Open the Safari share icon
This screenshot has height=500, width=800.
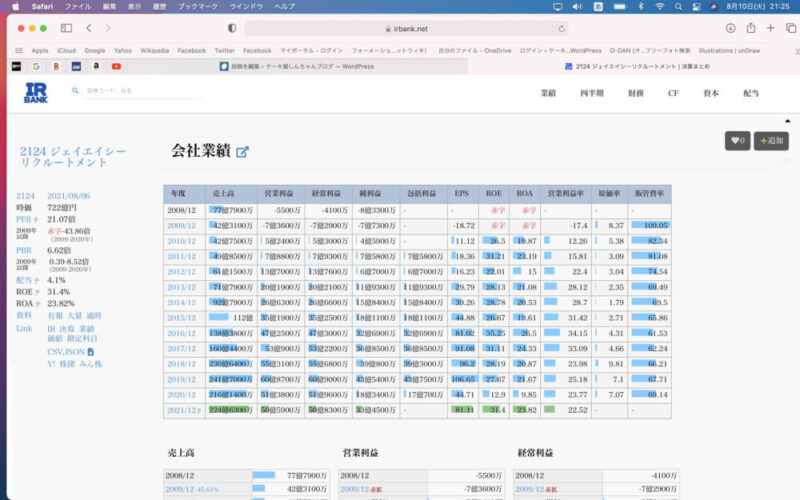751,28
